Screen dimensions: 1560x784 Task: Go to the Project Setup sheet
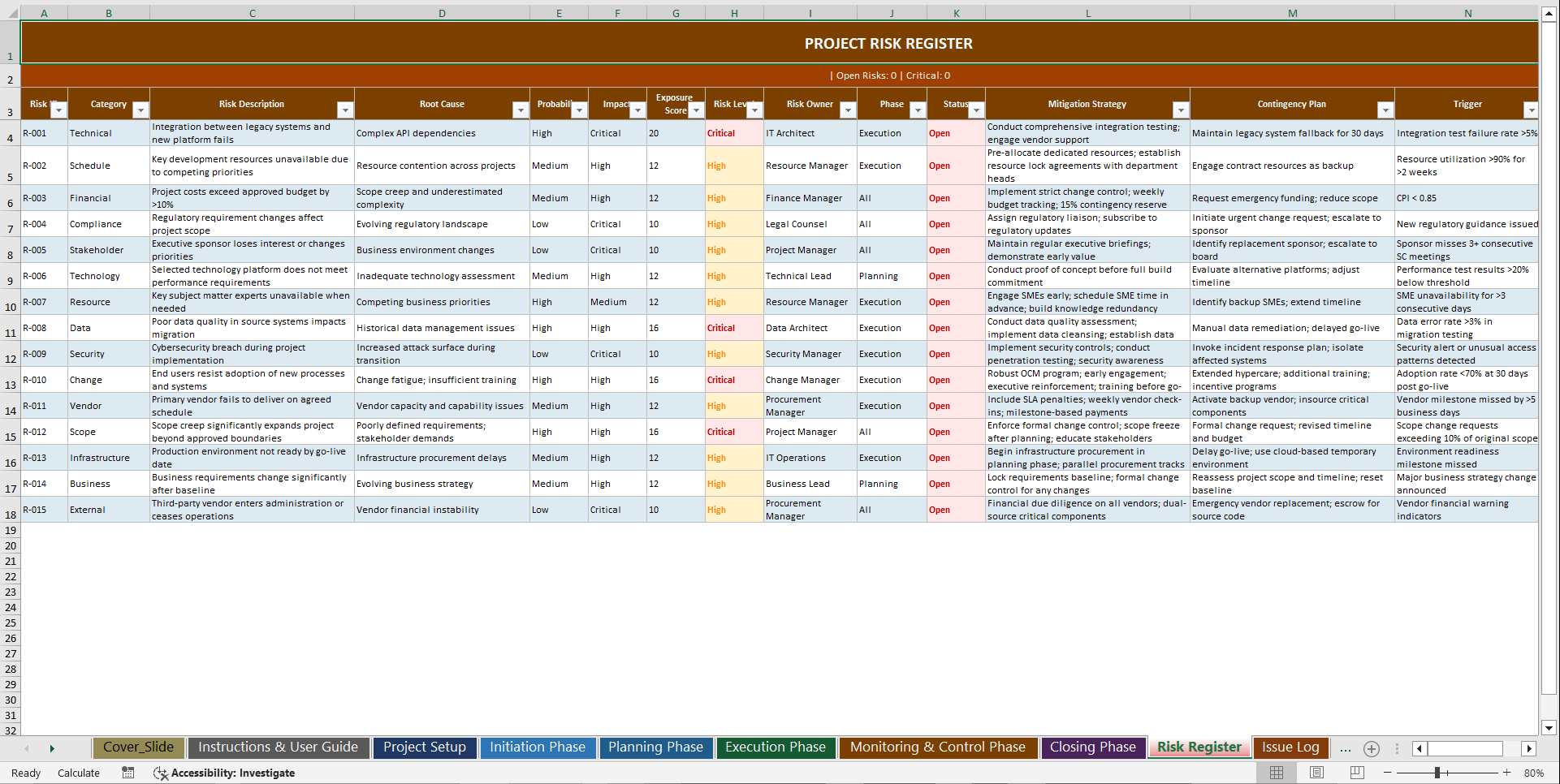click(x=425, y=747)
